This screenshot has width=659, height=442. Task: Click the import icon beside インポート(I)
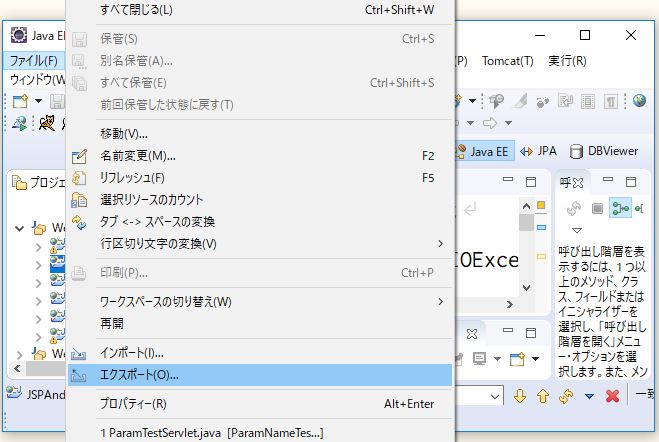tap(79, 353)
